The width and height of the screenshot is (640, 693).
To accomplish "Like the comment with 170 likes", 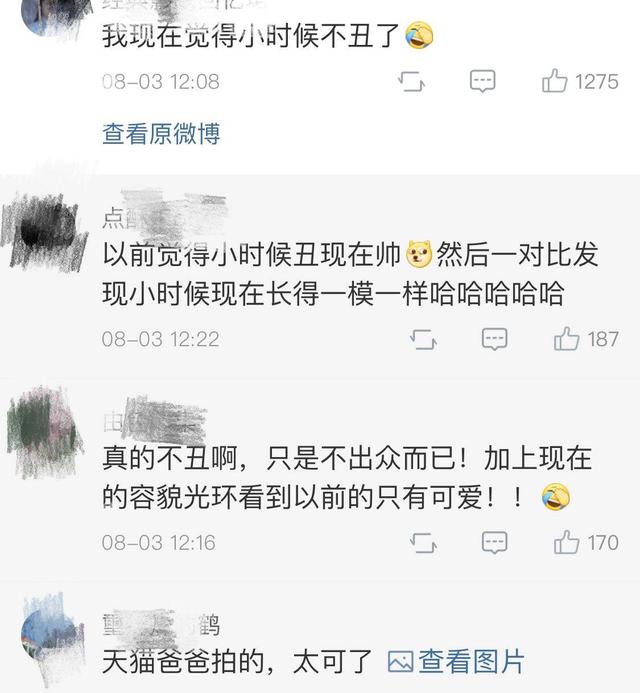I will point(586,542).
